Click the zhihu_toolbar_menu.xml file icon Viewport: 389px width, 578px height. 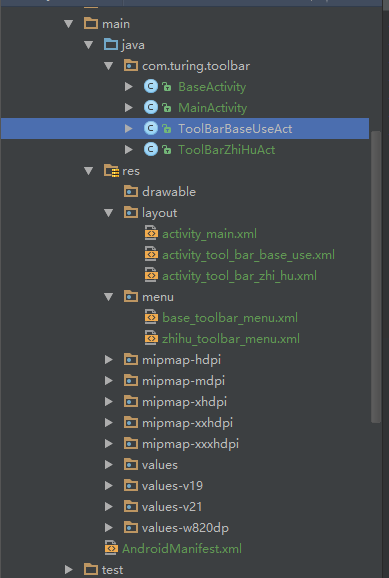pyautogui.click(x=151, y=338)
